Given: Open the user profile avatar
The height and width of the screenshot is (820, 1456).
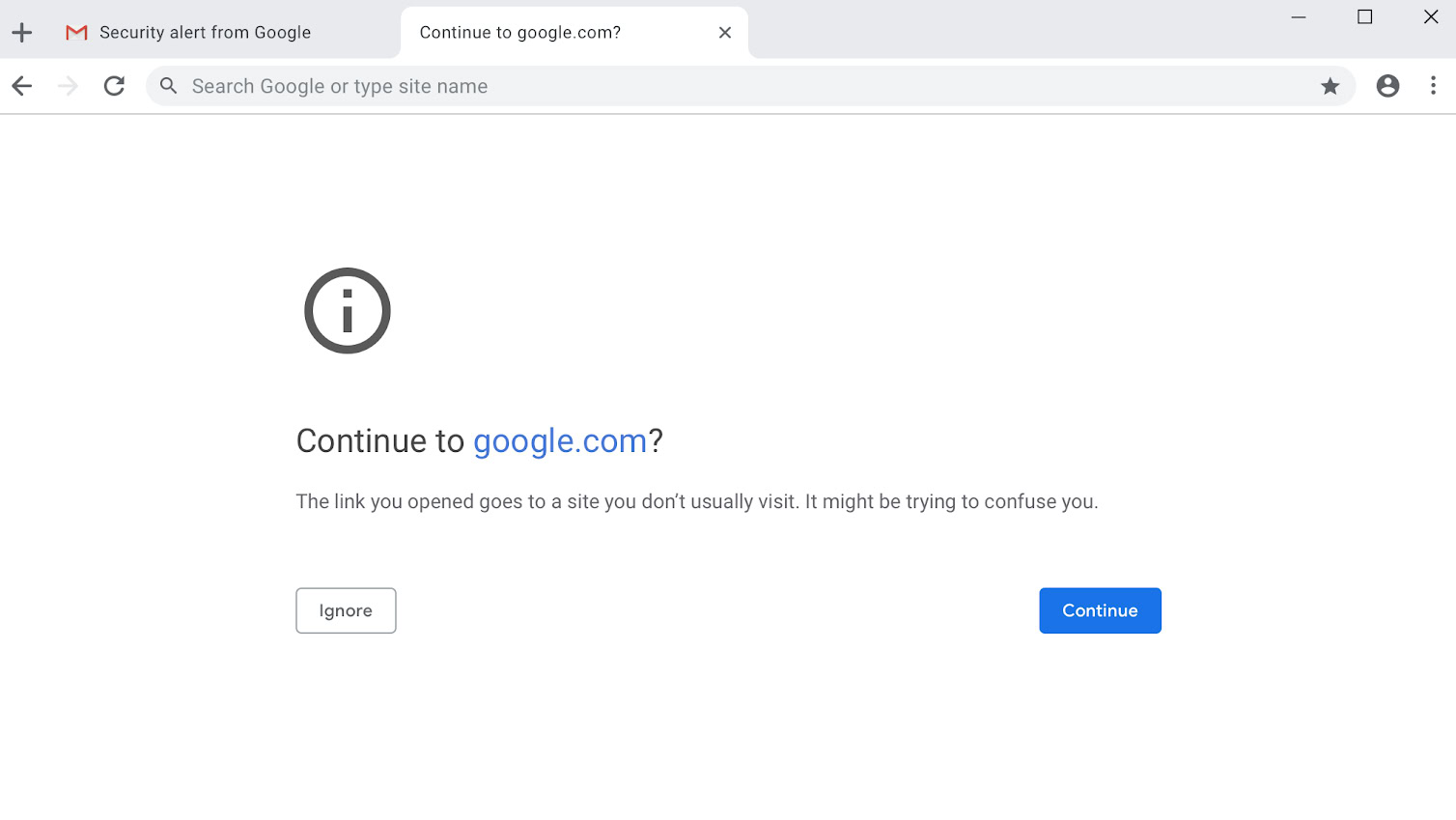Looking at the screenshot, I should pyautogui.click(x=1387, y=86).
